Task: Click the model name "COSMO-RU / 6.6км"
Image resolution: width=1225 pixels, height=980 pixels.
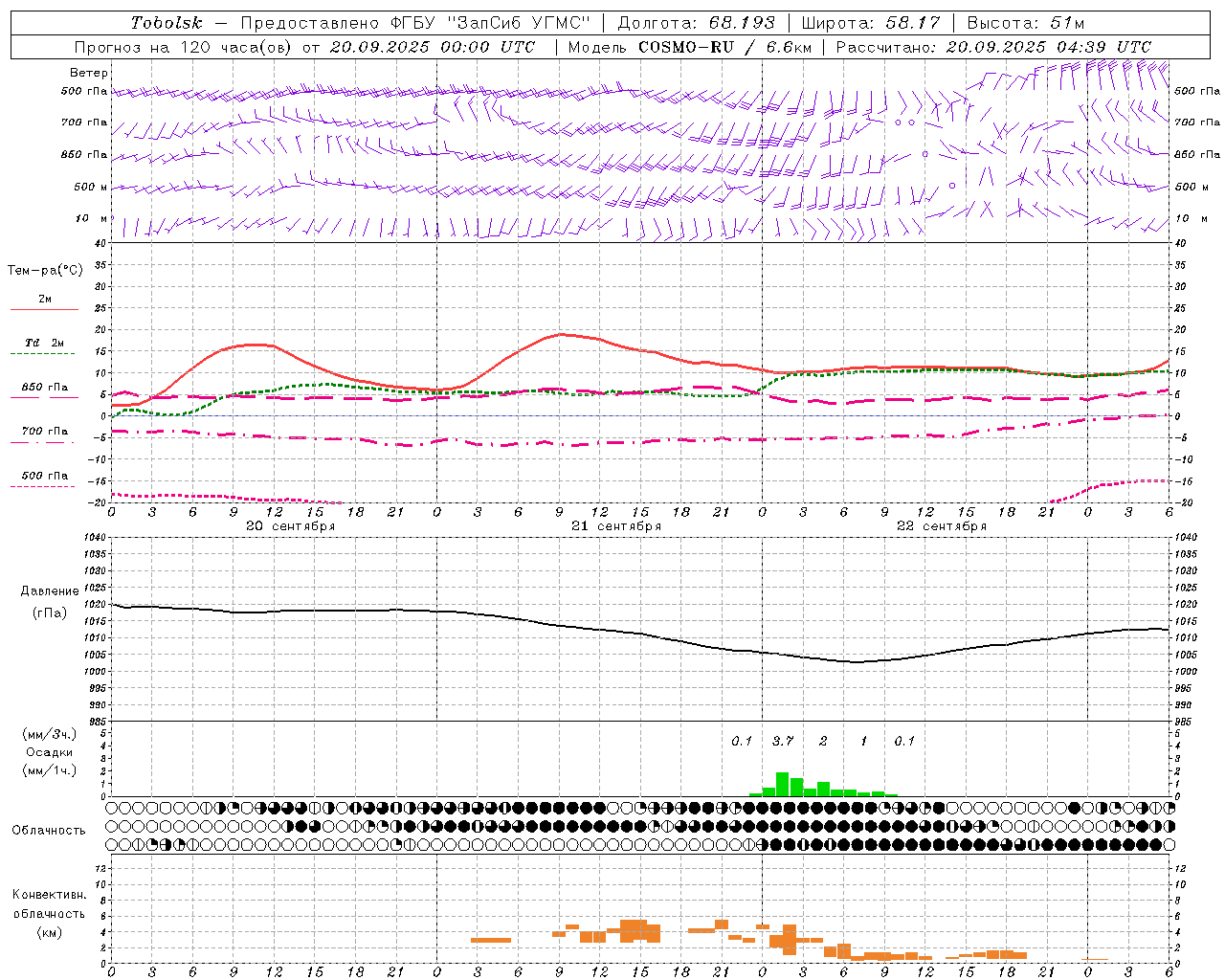Action: point(725,47)
